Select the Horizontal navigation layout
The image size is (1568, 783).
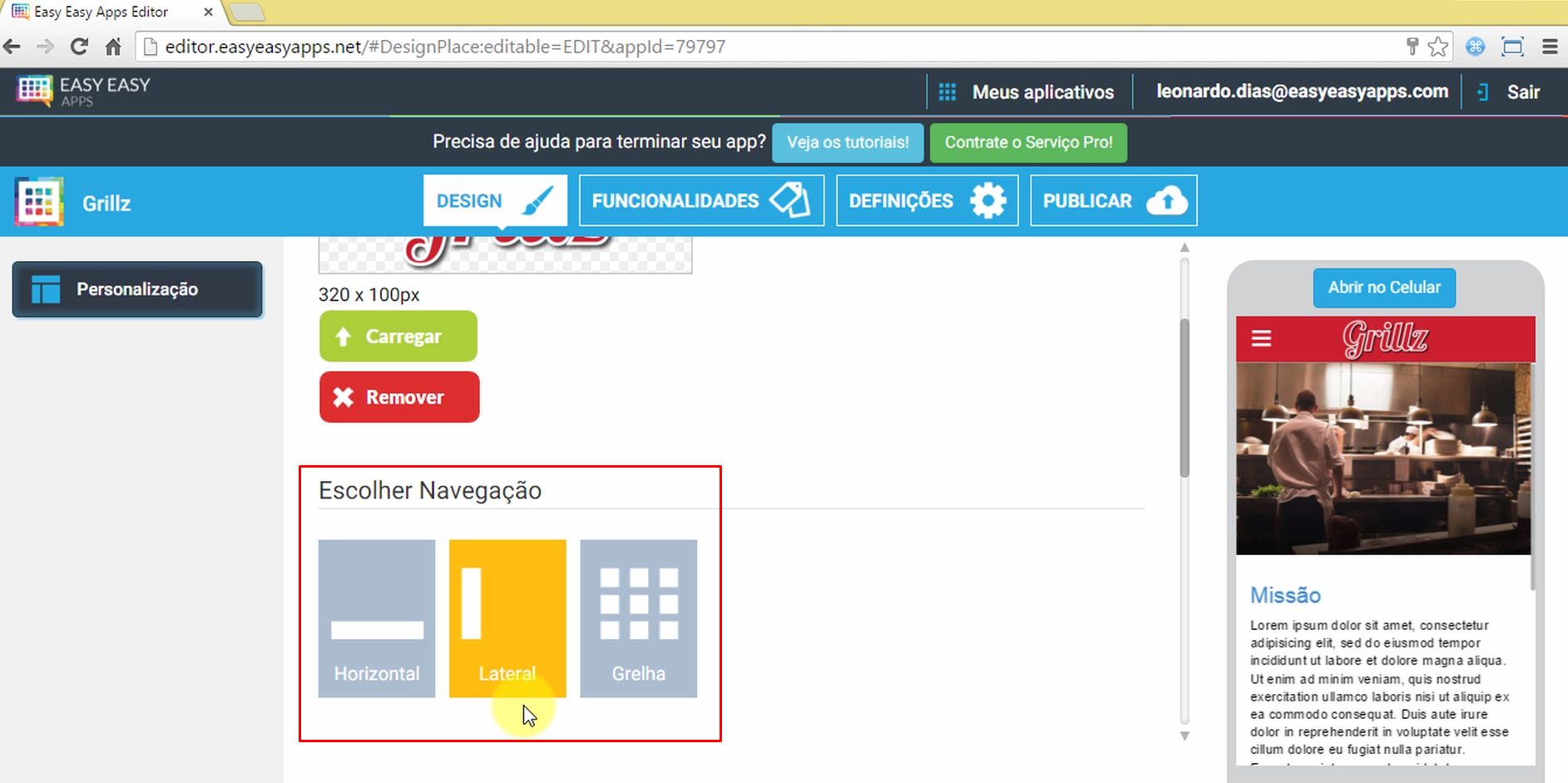point(376,619)
